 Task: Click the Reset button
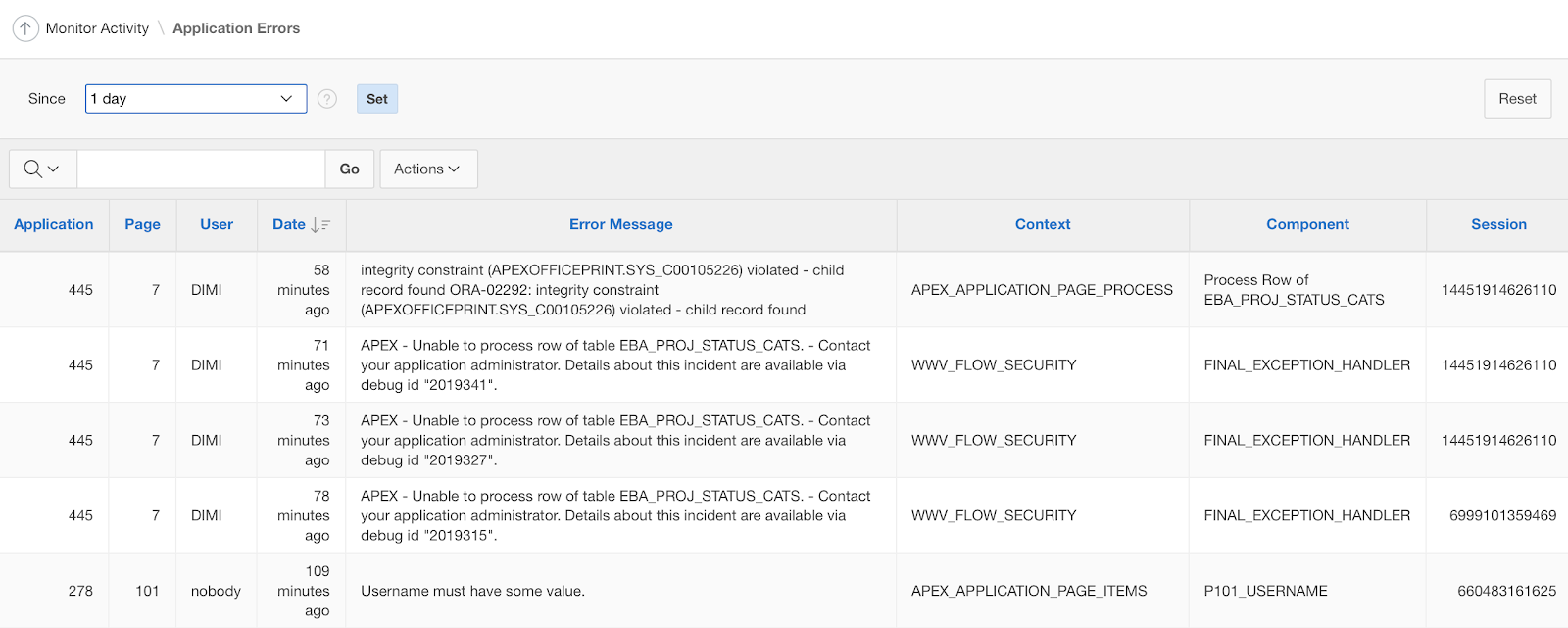tap(1517, 99)
